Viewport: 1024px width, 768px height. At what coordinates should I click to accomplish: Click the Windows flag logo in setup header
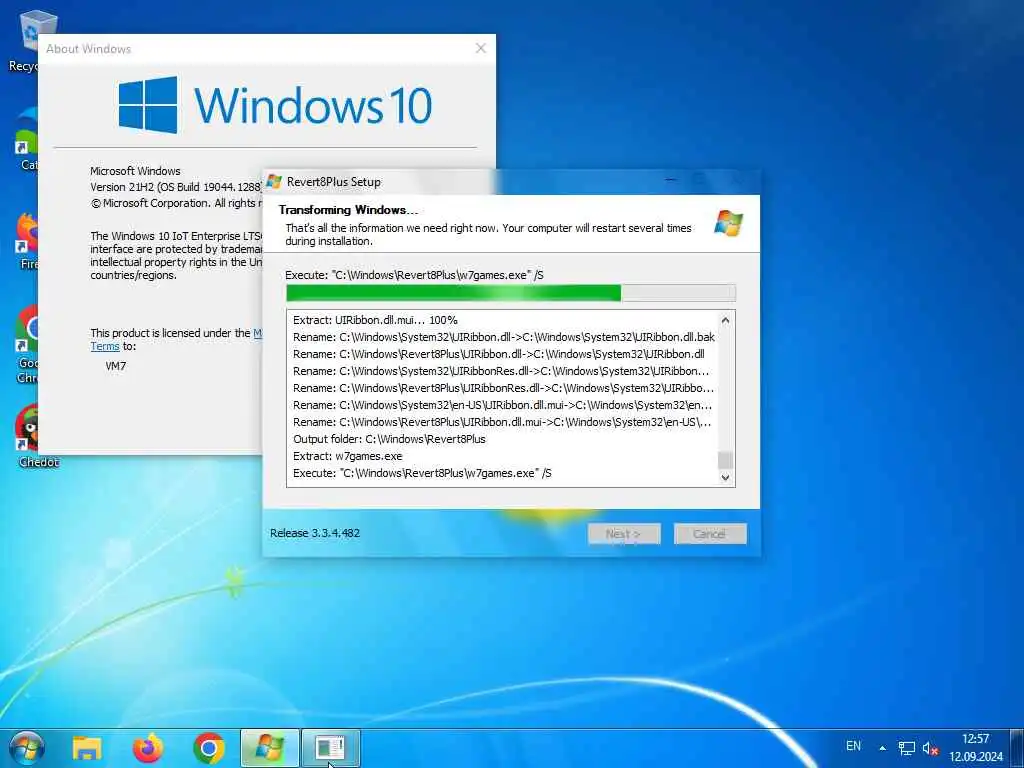729,223
